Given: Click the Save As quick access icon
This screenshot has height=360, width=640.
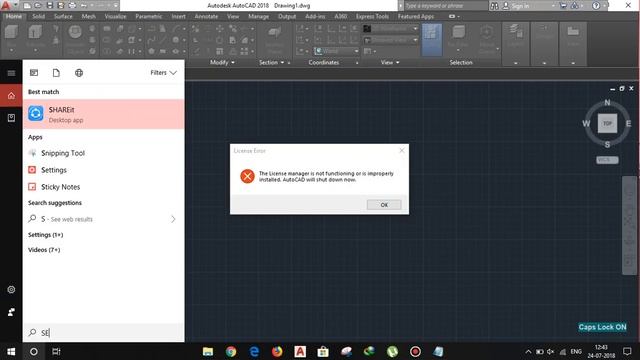Looking at the screenshot, I should (60, 6).
